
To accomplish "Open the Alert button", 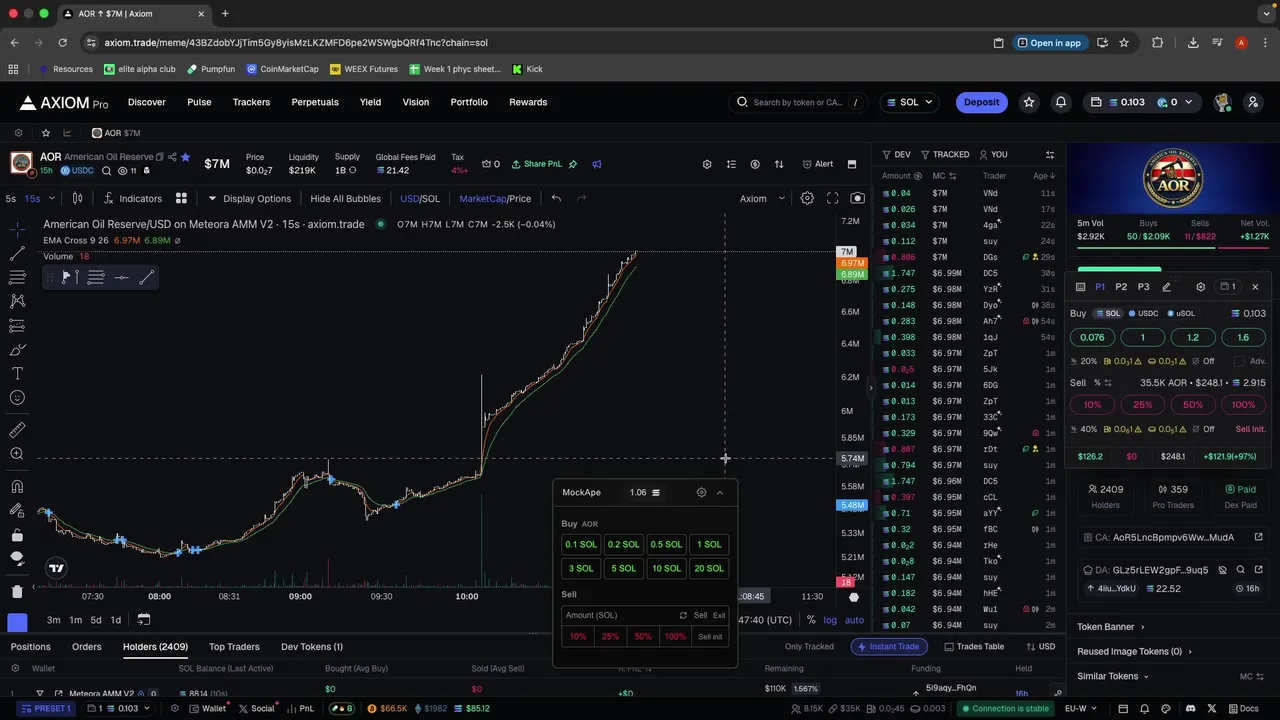I will (817, 164).
